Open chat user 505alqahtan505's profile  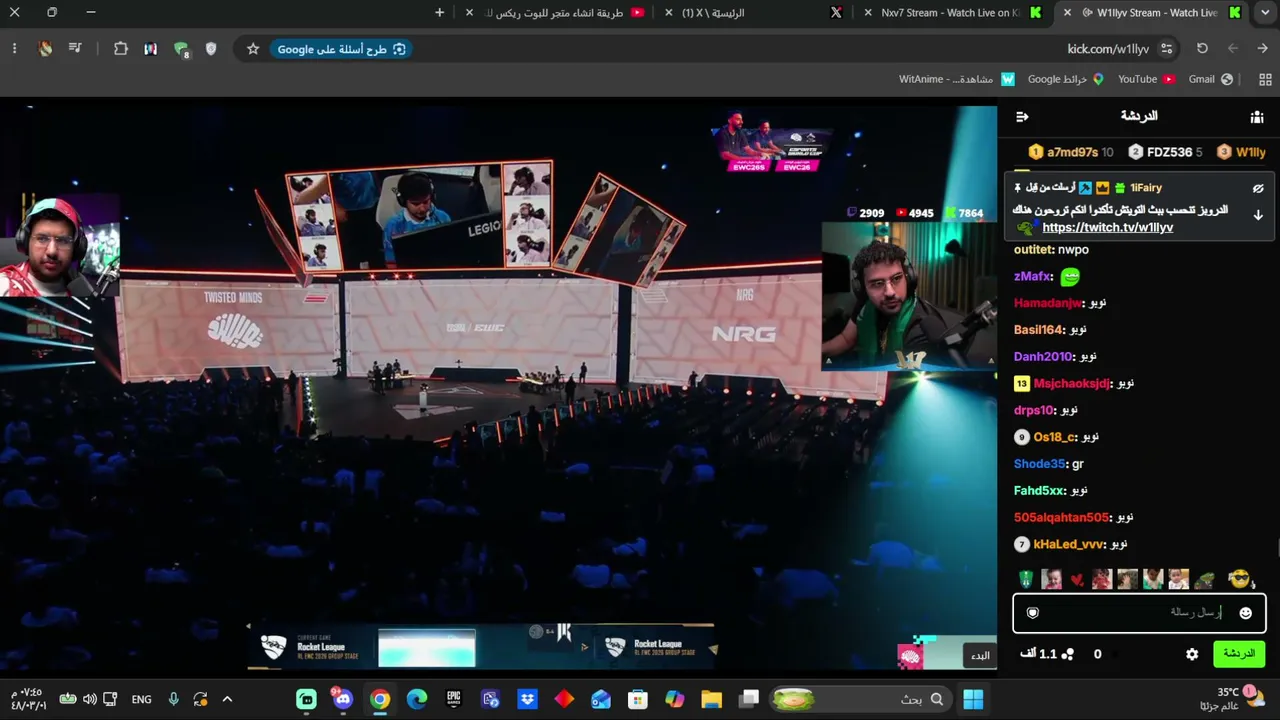[1061, 518]
